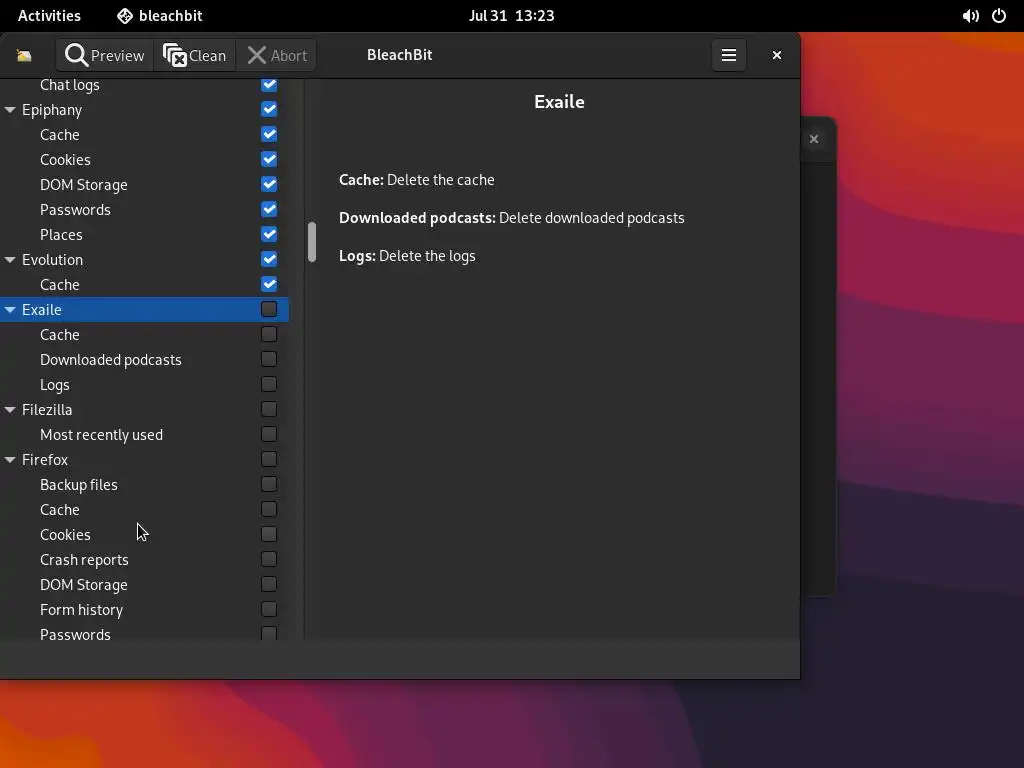Image resolution: width=1024 pixels, height=768 pixels.
Task: Select Chat logs row
Action: click(x=144, y=88)
